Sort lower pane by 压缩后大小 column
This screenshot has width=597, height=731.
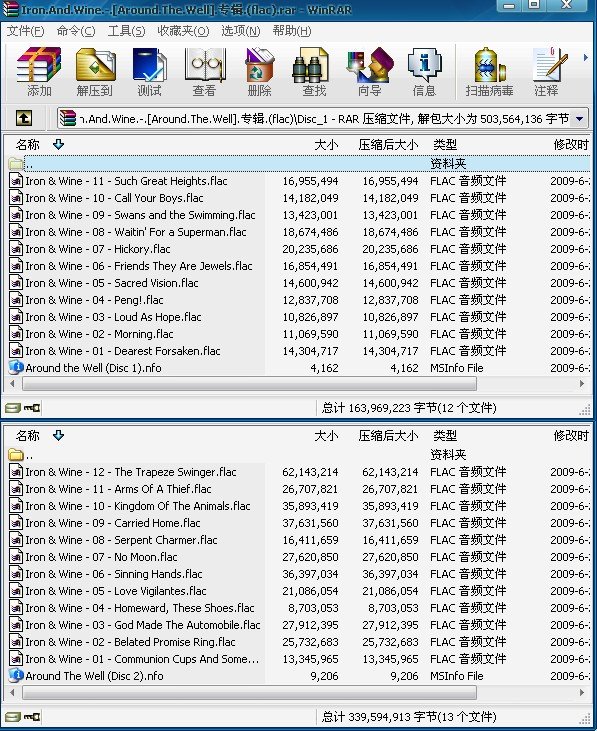(388, 436)
